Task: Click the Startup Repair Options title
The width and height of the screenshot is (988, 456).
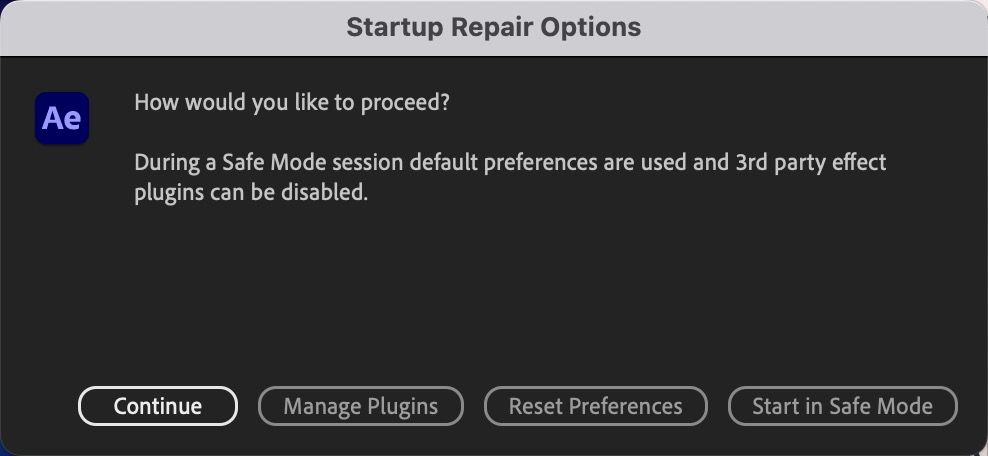Action: pyautogui.click(x=494, y=27)
